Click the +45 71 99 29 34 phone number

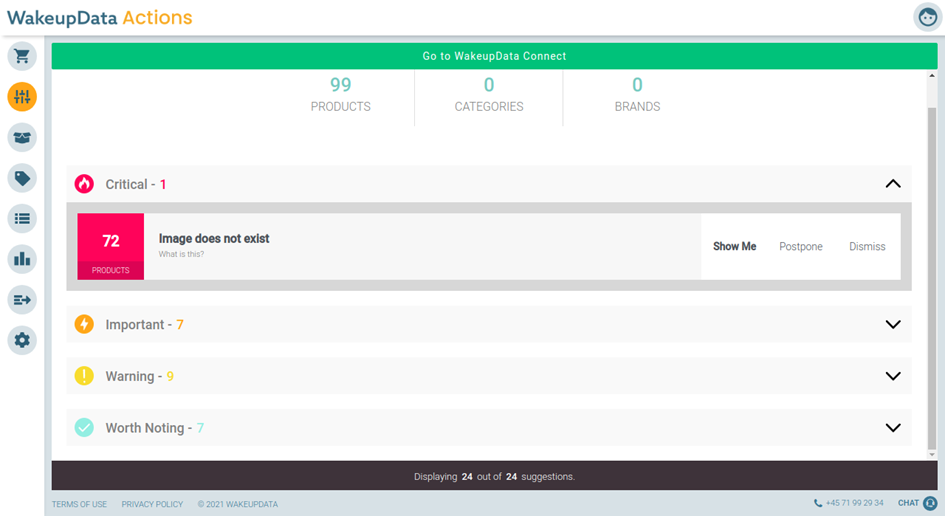click(x=855, y=503)
